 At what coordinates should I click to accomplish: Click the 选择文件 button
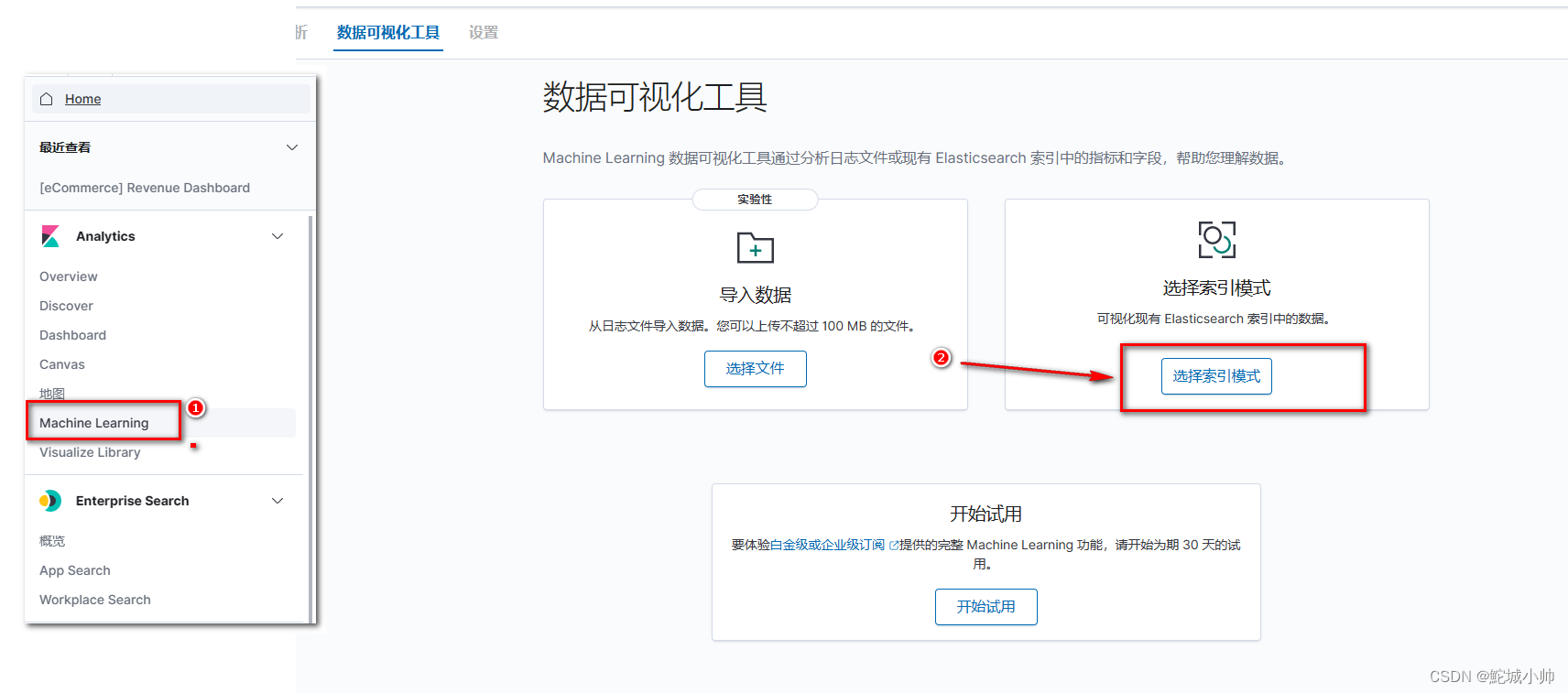coord(756,369)
